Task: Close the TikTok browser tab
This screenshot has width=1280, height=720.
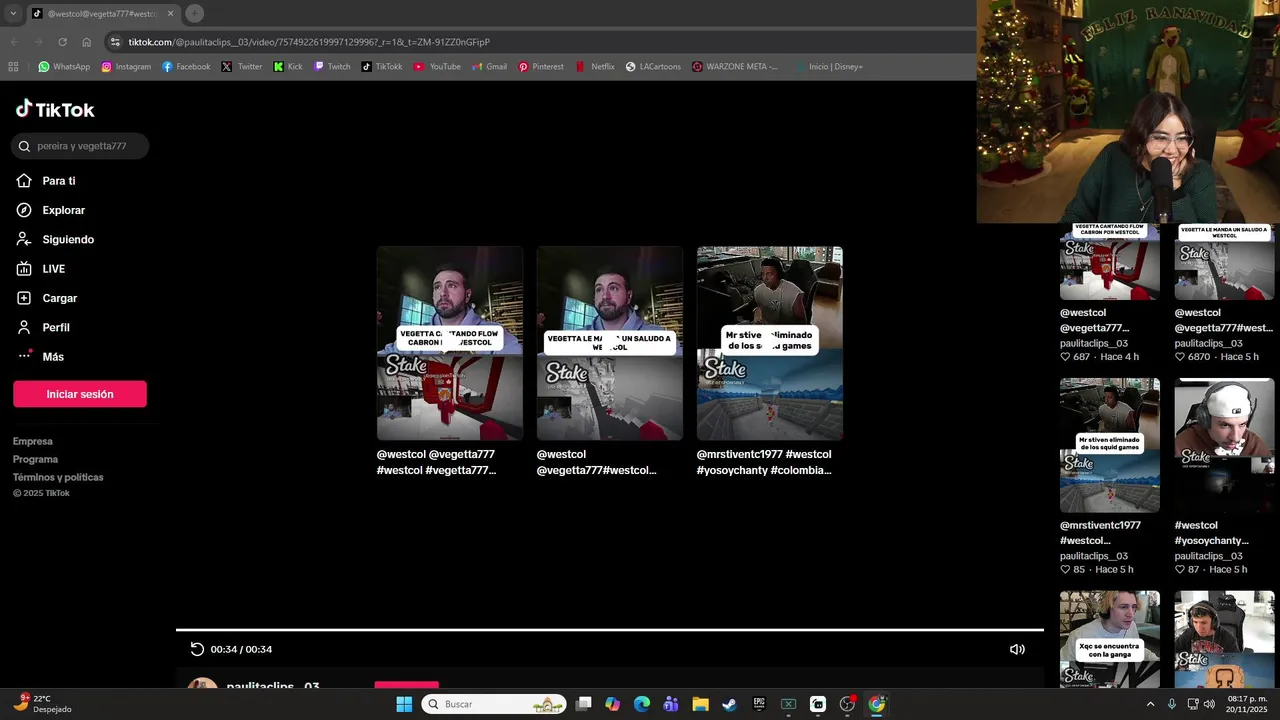Action: (170, 13)
